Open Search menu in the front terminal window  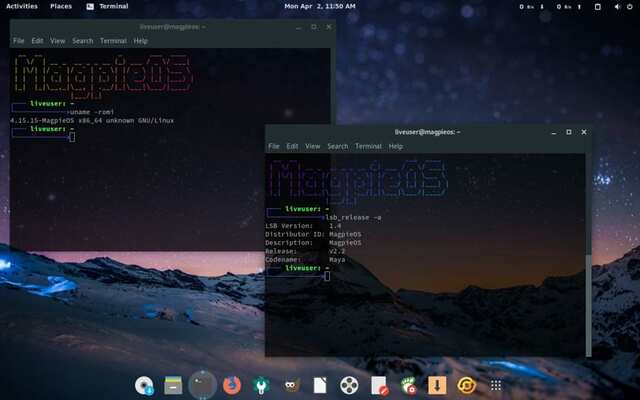point(338,146)
